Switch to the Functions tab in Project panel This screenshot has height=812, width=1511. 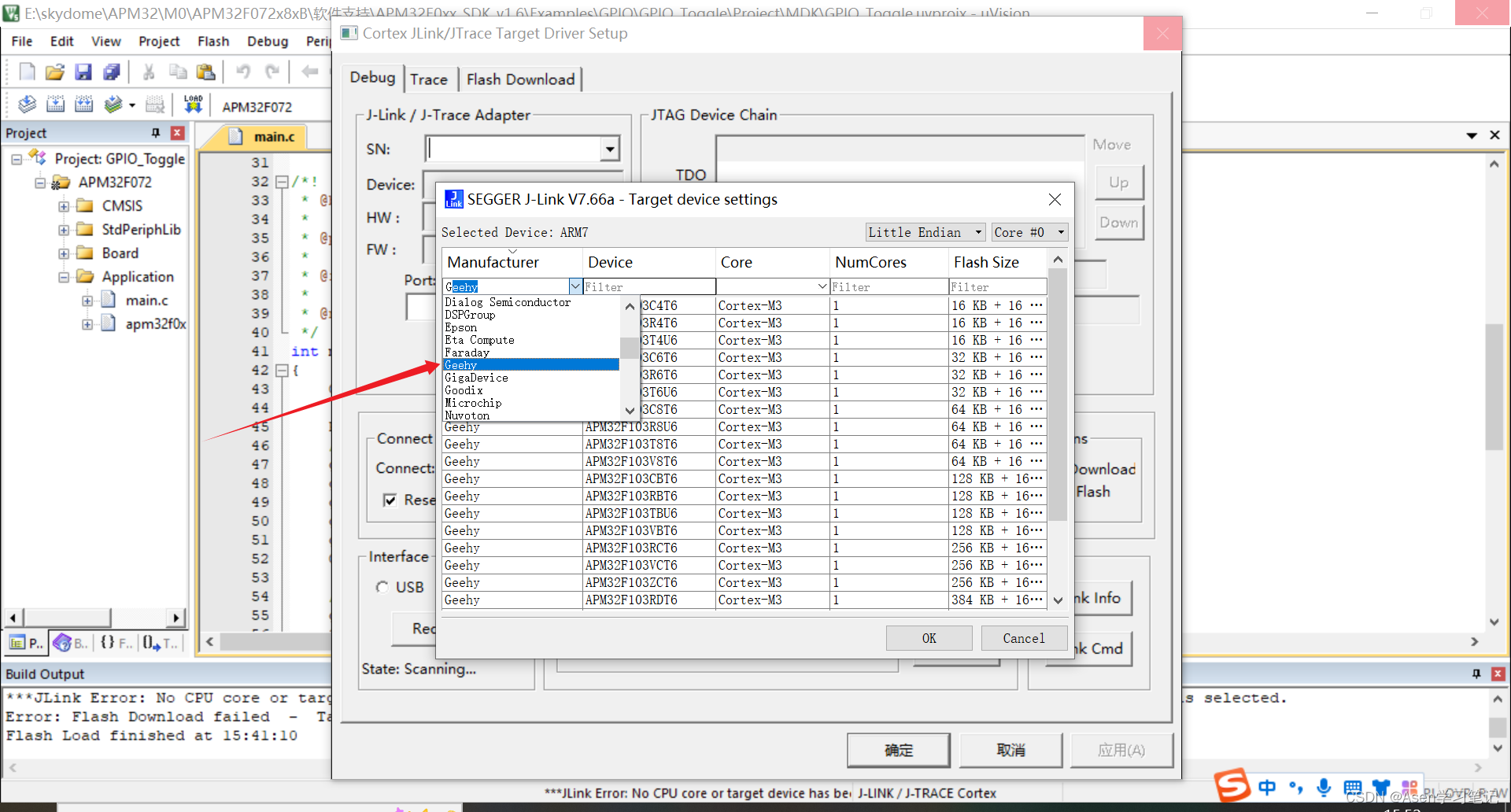tap(116, 644)
